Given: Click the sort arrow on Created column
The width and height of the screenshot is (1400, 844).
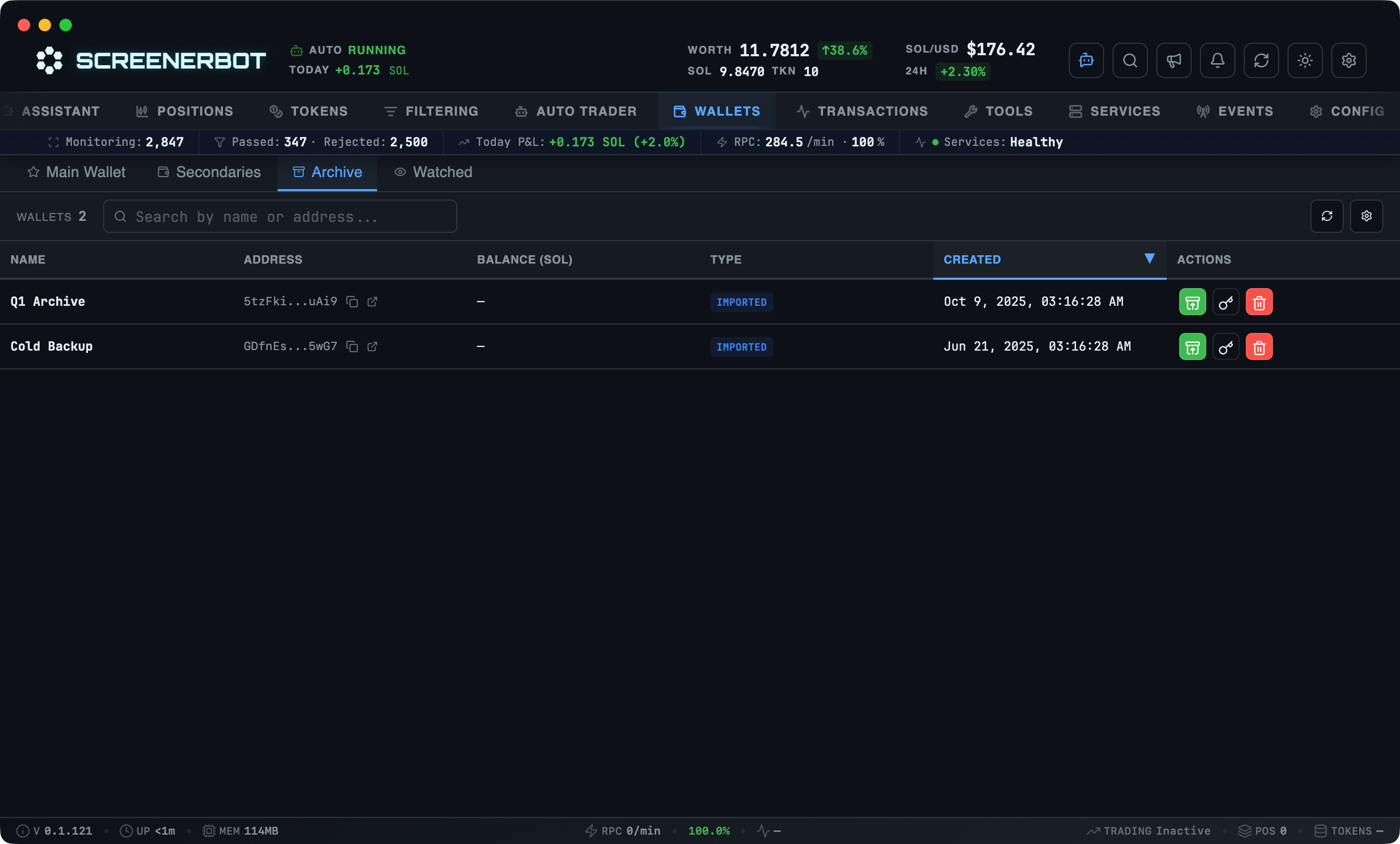Looking at the screenshot, I should pos(1149,258).
